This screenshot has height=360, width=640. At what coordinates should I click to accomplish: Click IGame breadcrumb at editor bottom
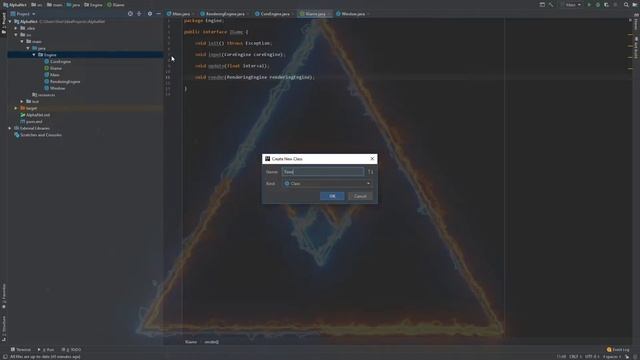[x=191, y=342]
